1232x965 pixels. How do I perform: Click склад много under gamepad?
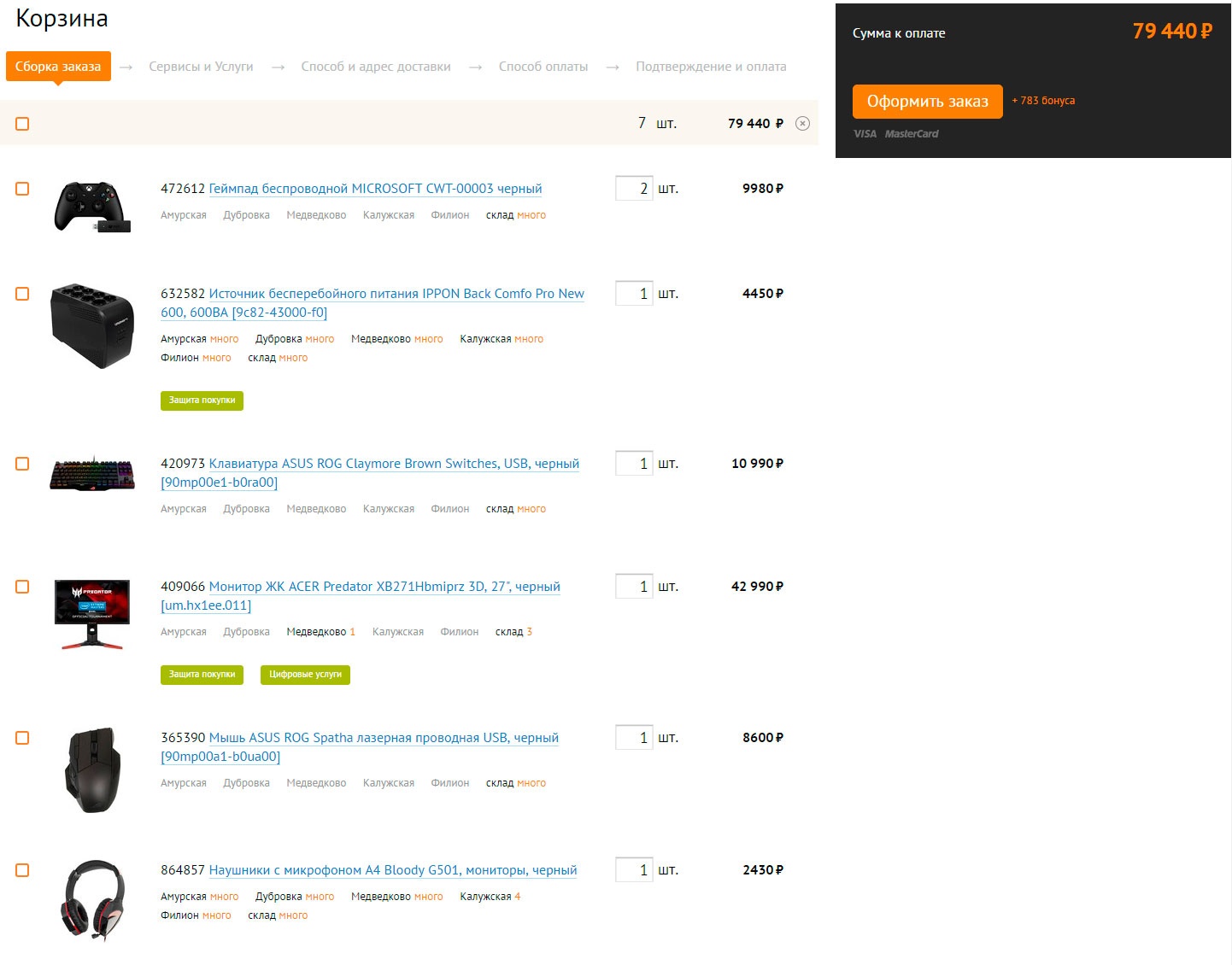click(x=516, y=215)
